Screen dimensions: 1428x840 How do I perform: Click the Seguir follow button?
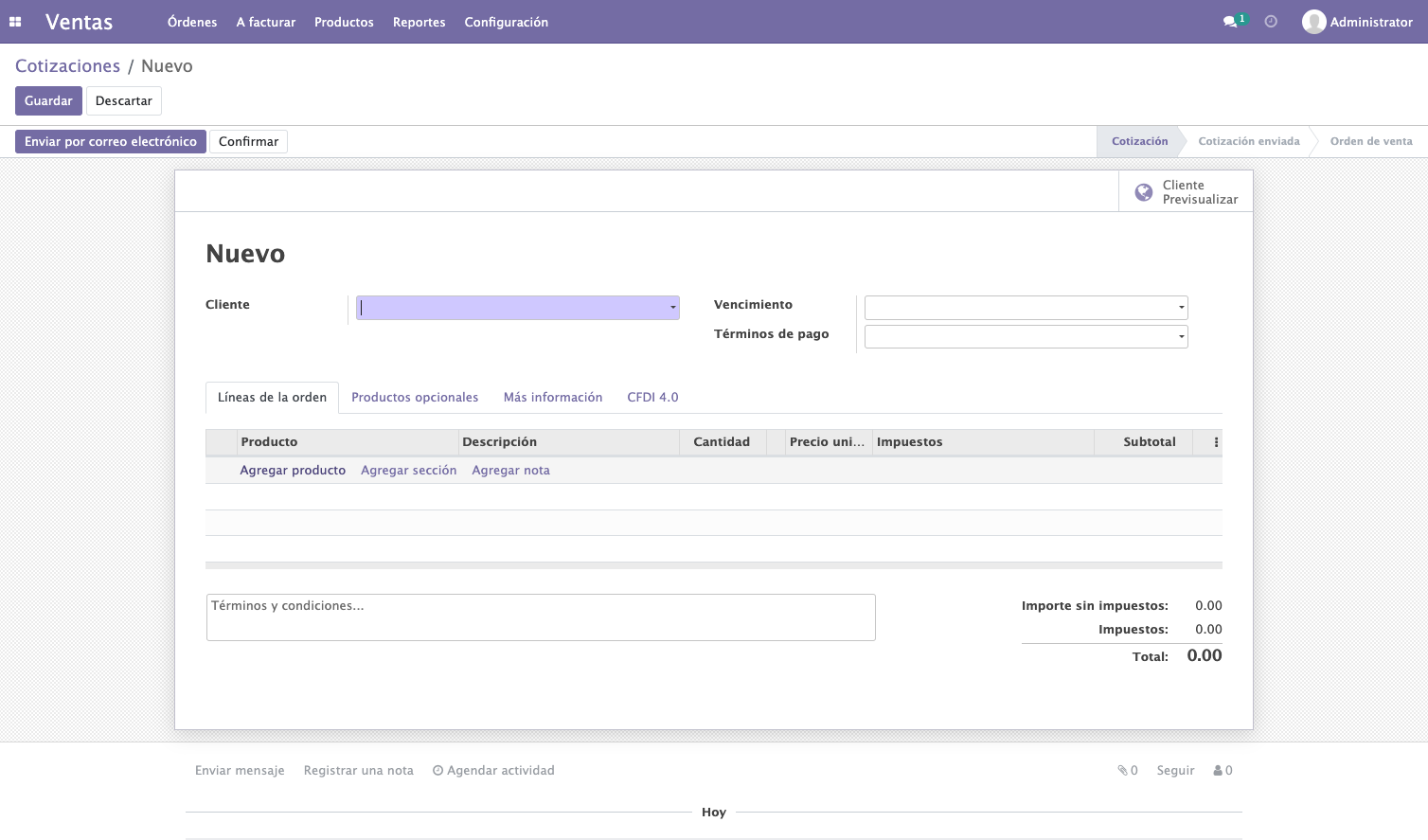click(1175, 771)
